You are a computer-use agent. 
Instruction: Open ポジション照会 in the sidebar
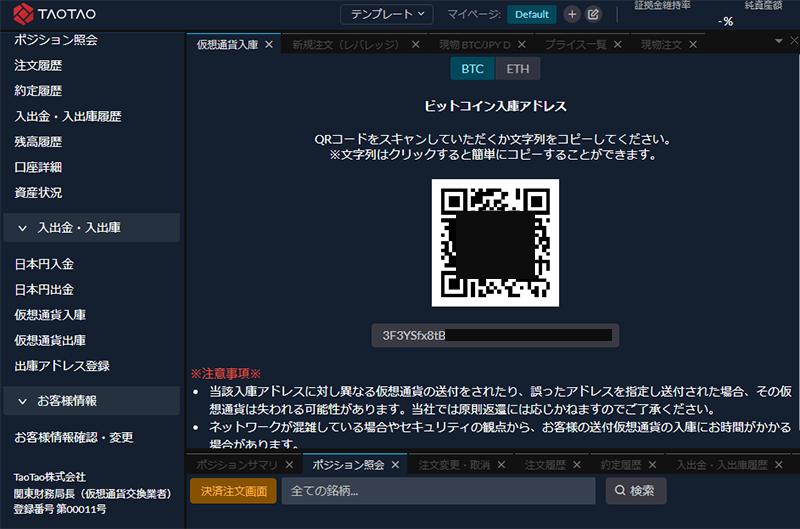tap(56, 40)
